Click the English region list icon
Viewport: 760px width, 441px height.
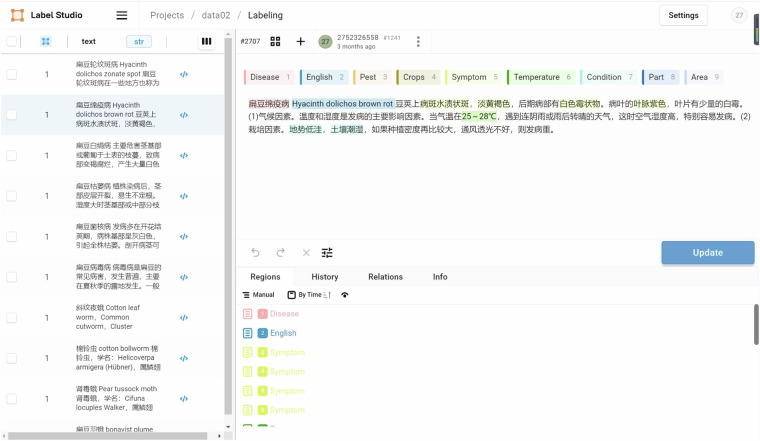(x=248, y=333)
